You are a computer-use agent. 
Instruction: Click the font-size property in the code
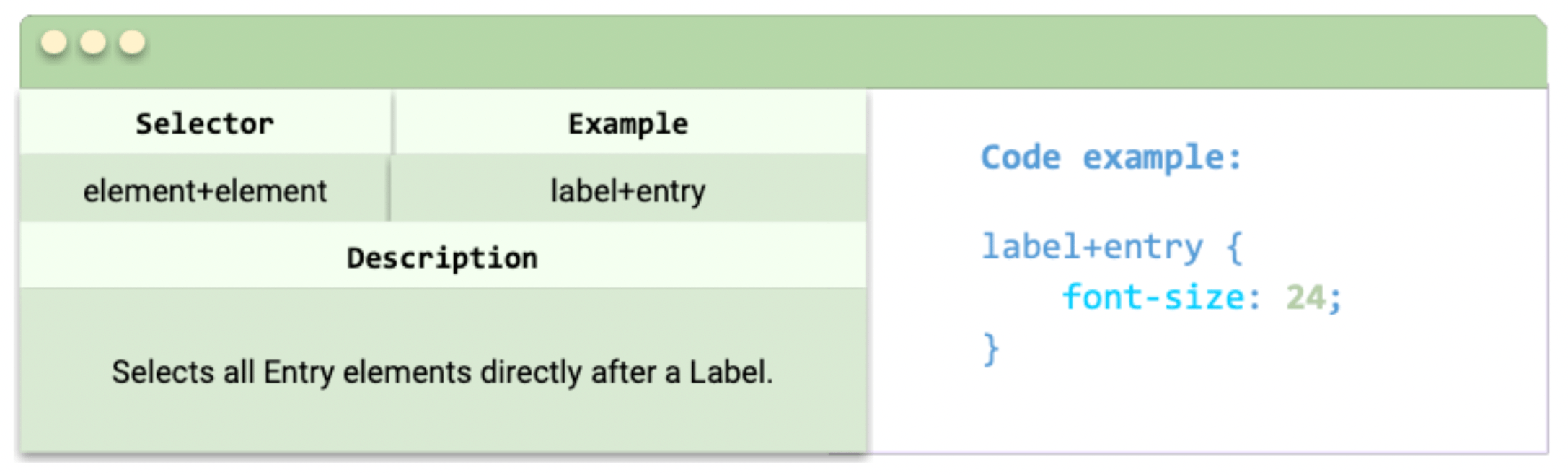1153,297
